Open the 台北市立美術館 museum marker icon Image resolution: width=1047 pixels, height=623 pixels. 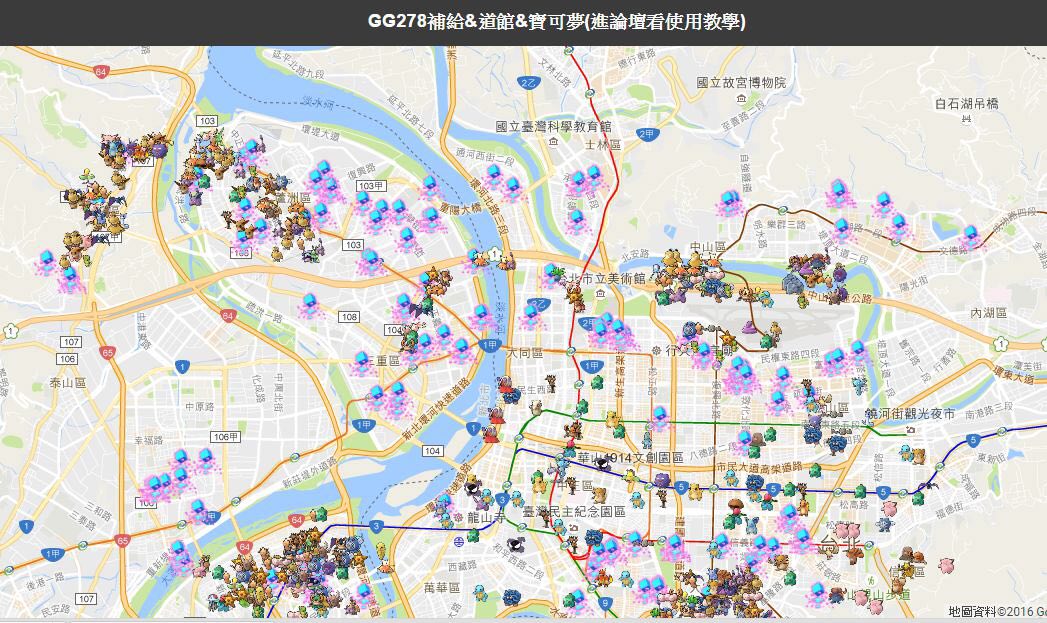click(x=600, y=293)
